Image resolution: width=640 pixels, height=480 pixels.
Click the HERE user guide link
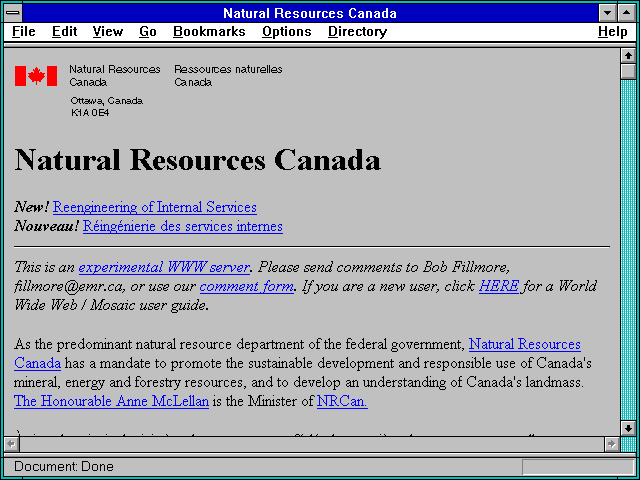[x=499, y=286]
